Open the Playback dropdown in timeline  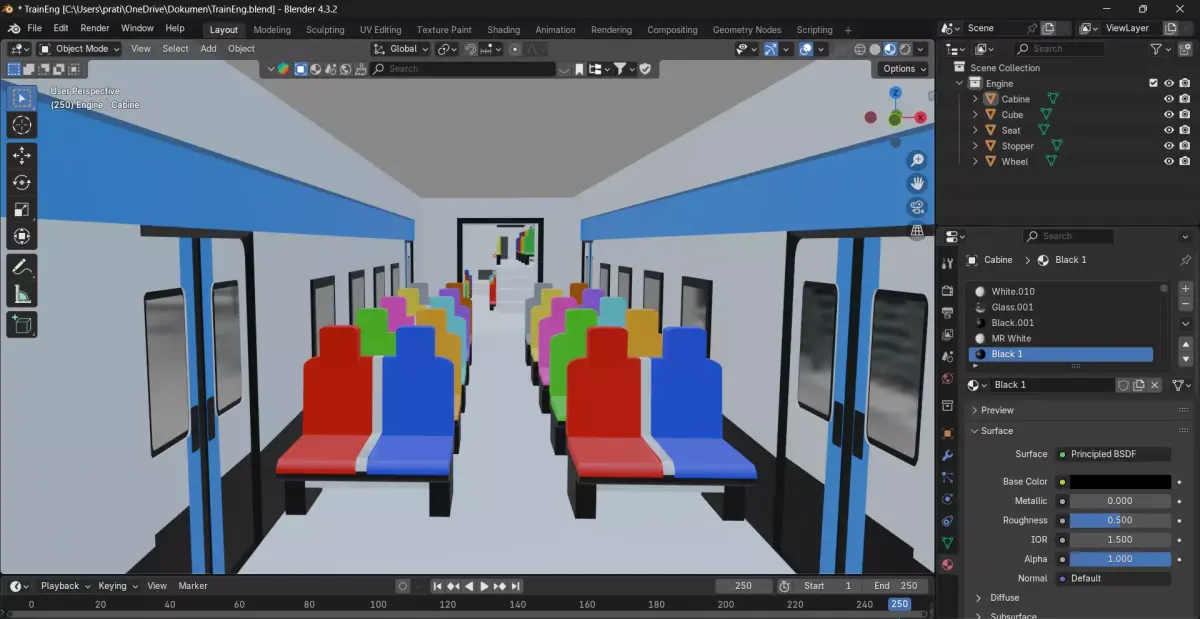coord(65,586)
